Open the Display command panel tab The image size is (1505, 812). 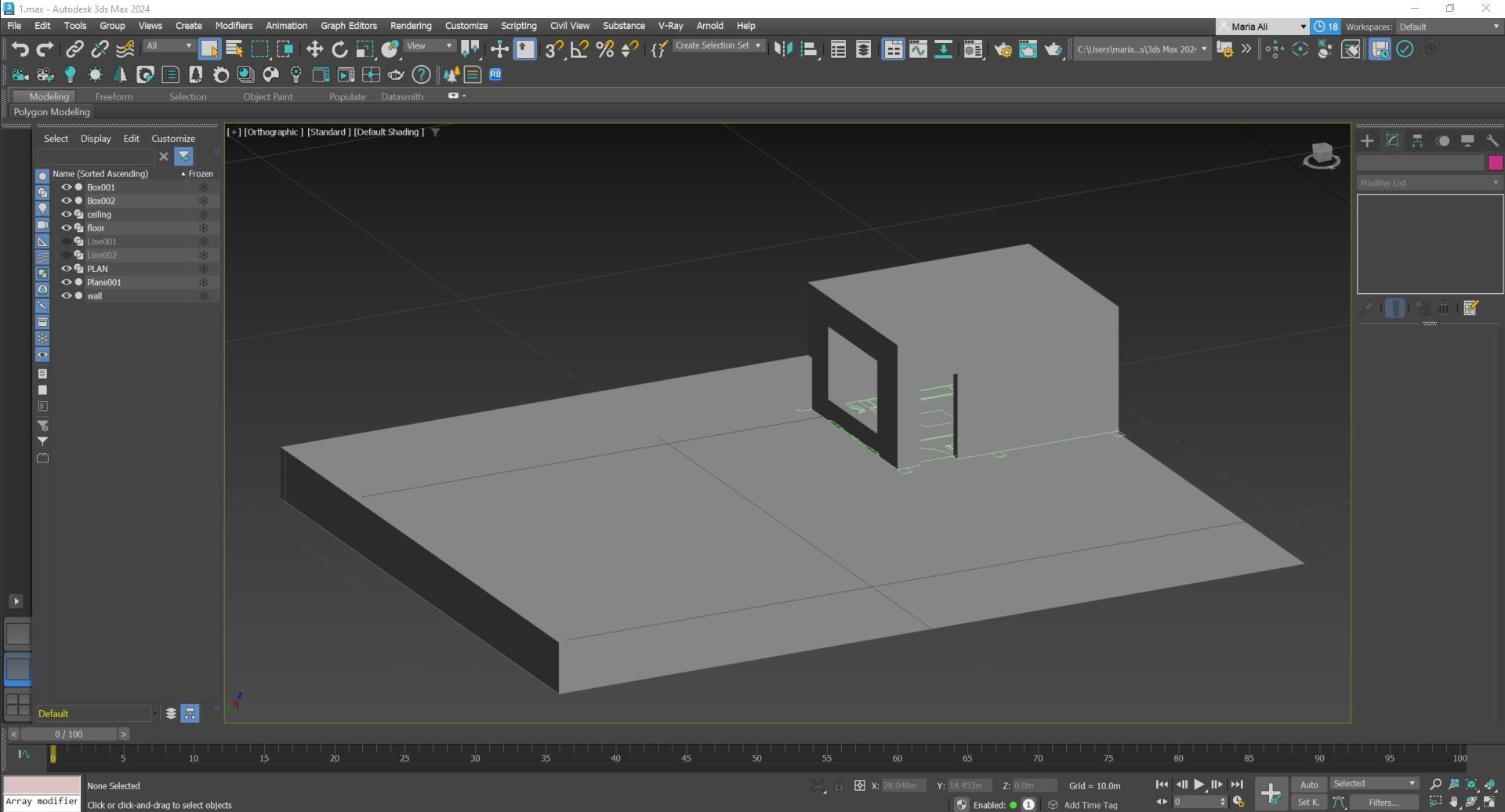1467,140
